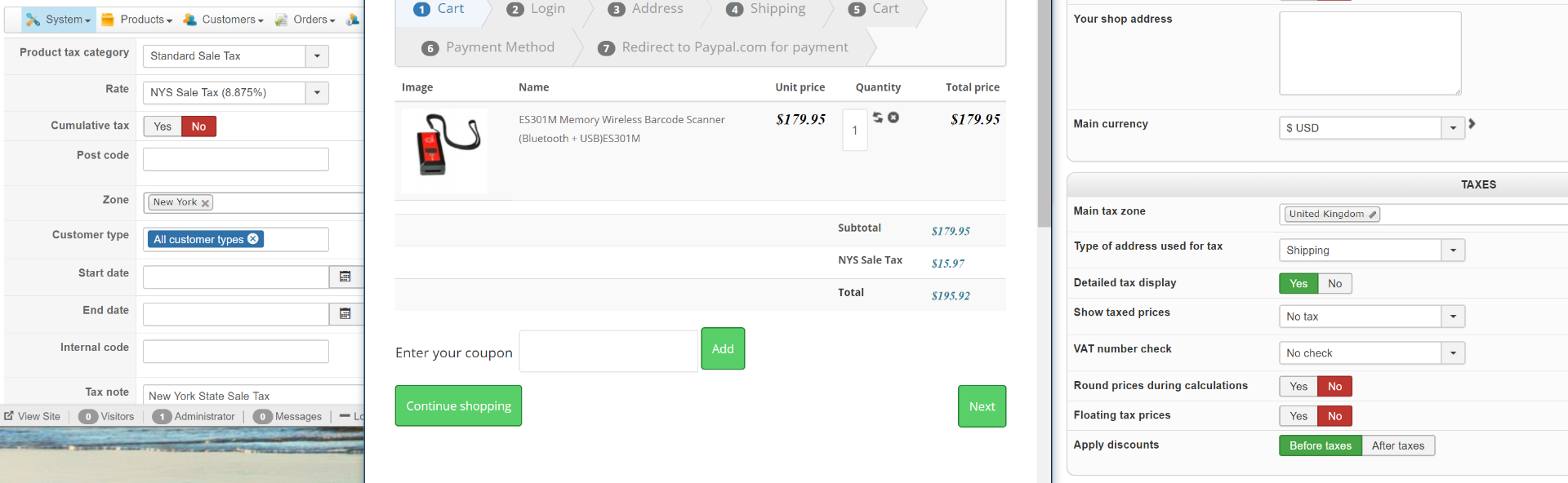The width and height of the screenshot is (1568, 483).
Task: Click the coupon code input field
Action: tap(608, 352)
